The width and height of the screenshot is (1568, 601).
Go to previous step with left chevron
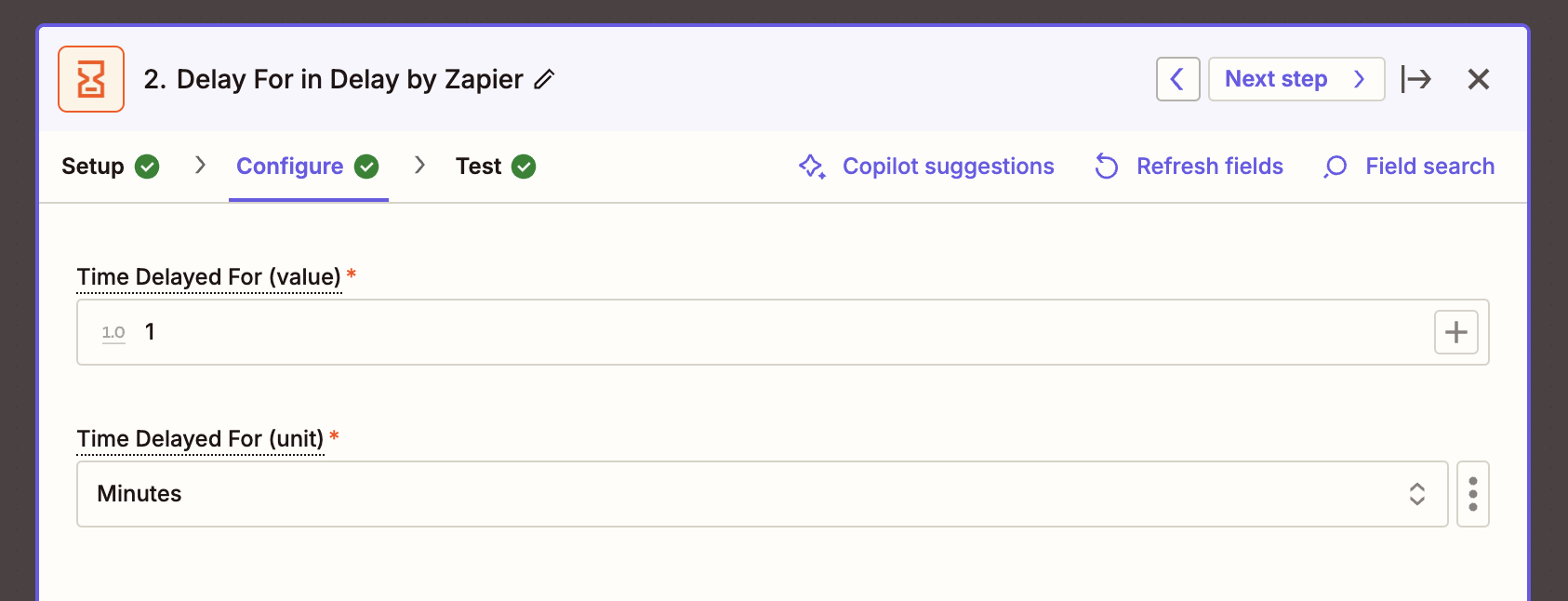1177,79
